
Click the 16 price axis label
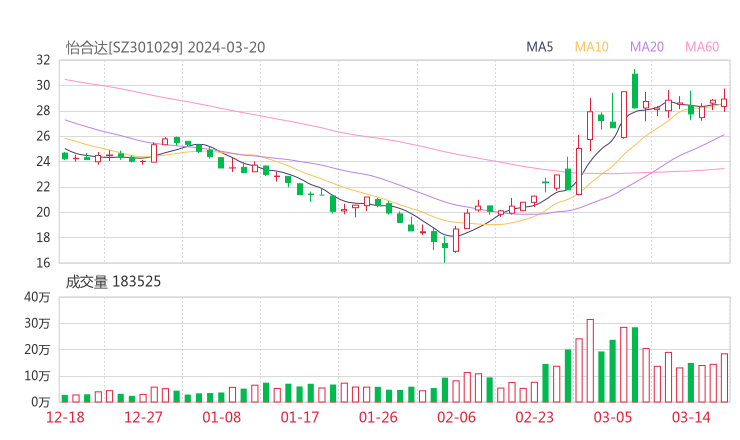tap(43, 263)
